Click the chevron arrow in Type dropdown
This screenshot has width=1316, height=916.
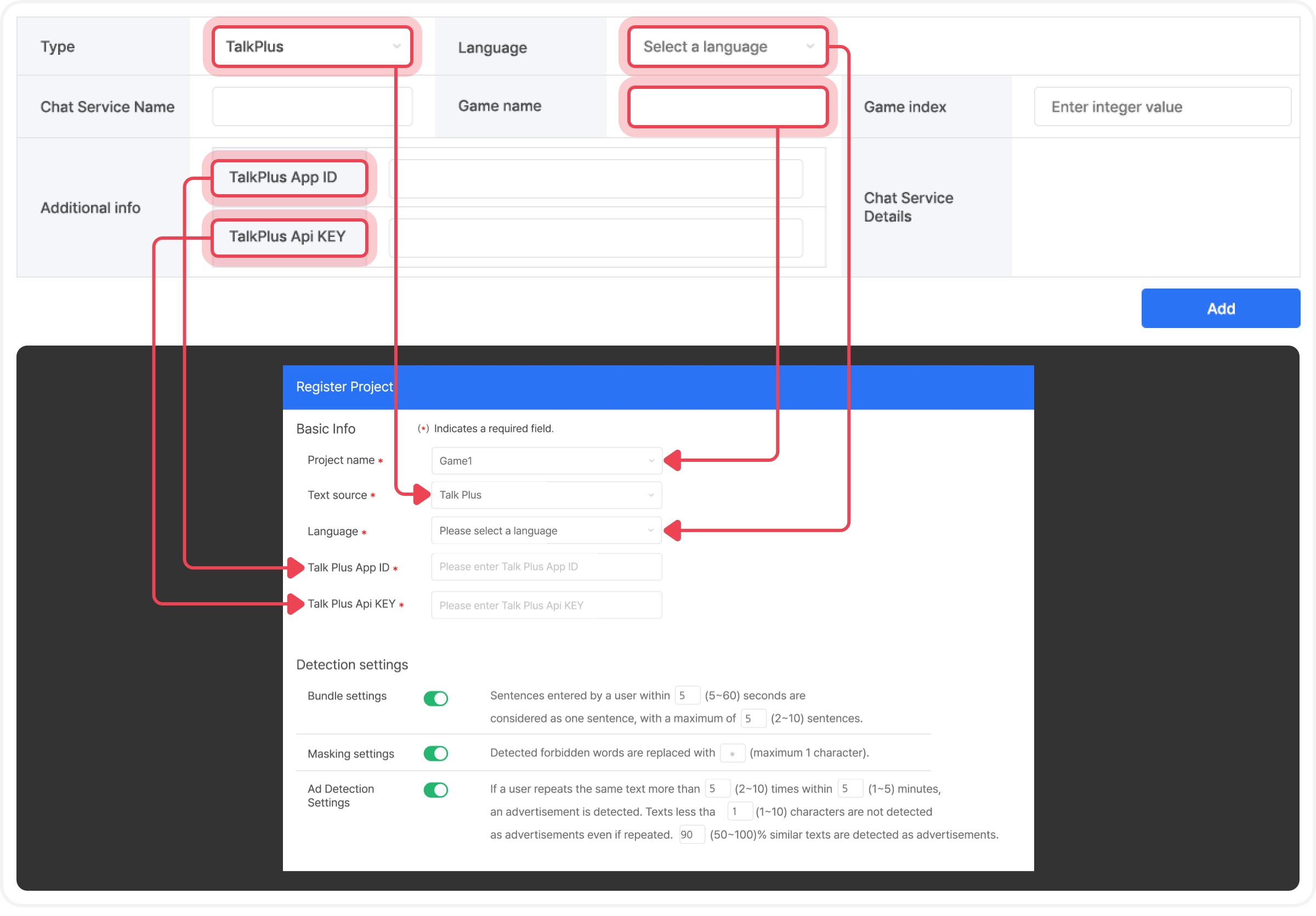[396, 47]
